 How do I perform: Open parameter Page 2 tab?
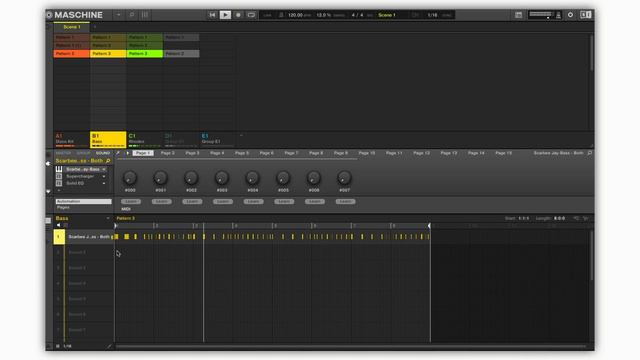168,153
